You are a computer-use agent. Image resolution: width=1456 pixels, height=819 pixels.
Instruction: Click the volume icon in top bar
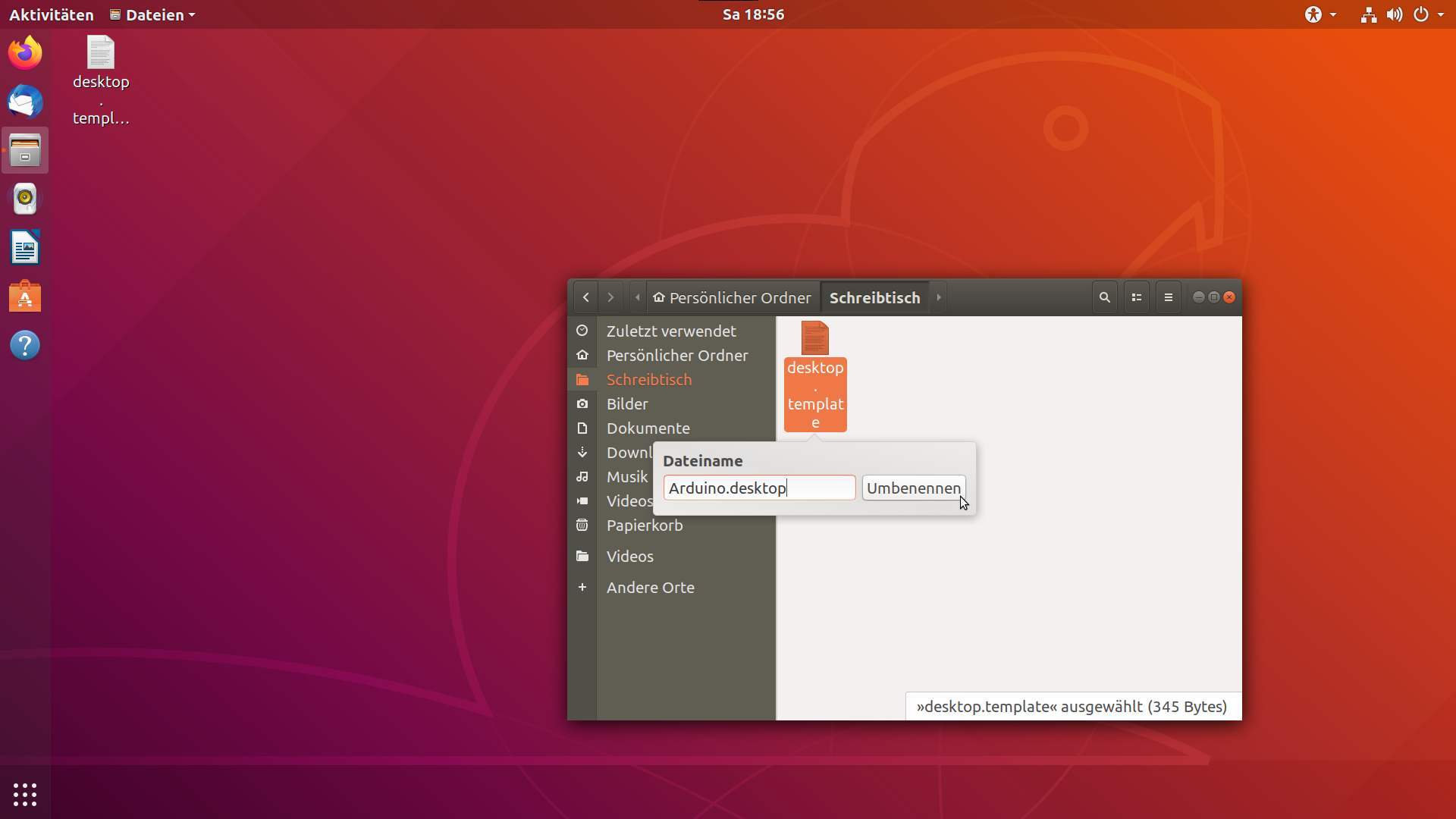[x=1395, y=14]
